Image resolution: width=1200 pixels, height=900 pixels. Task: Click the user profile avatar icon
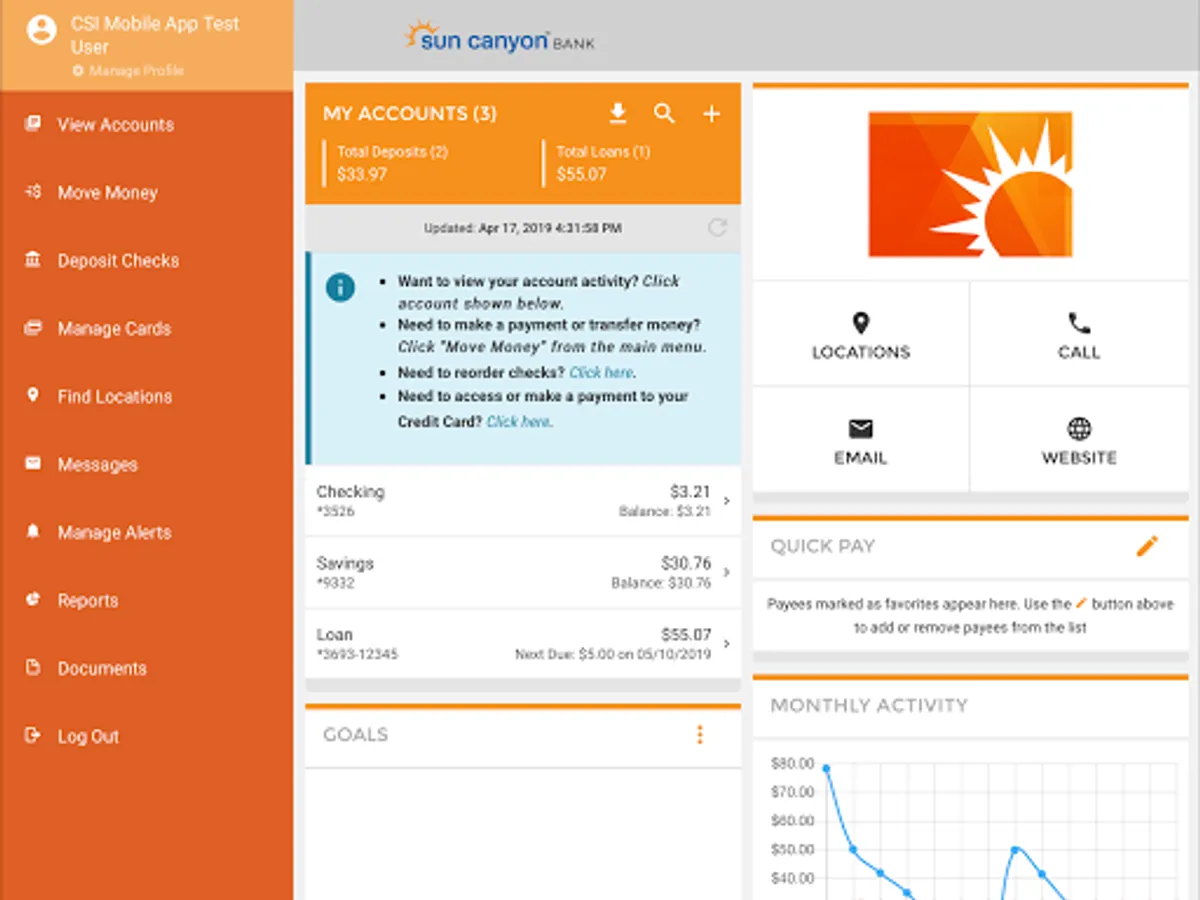tap(41, 31)
